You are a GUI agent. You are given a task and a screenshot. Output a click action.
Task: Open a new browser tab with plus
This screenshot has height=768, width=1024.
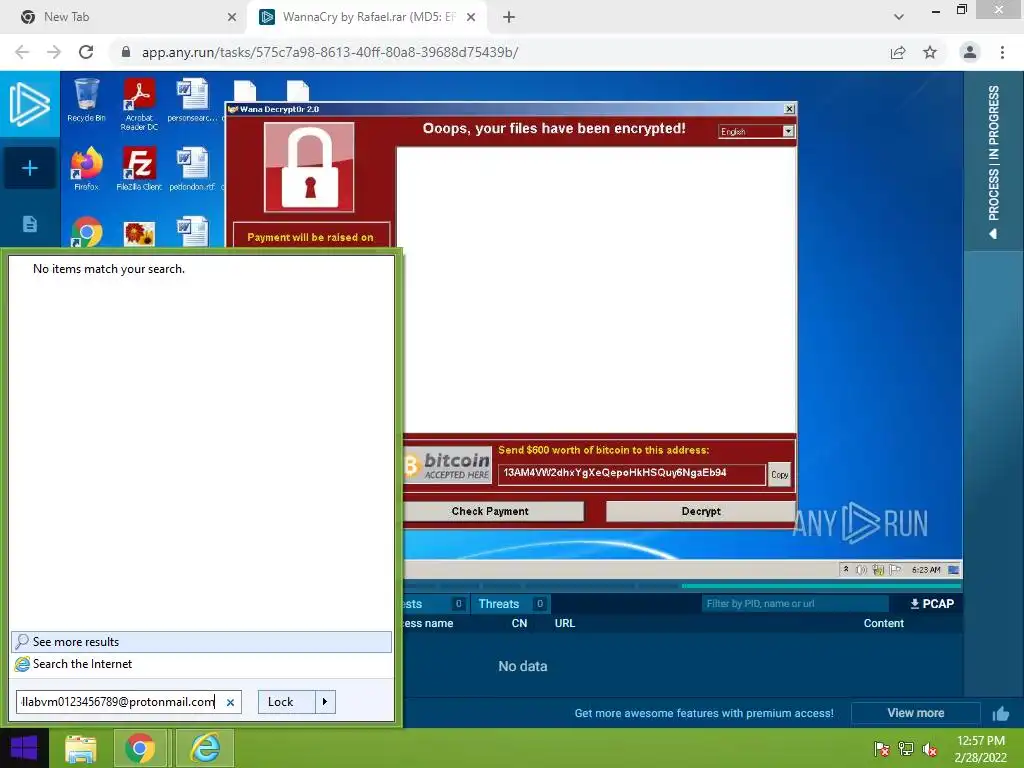click(509, 17)
